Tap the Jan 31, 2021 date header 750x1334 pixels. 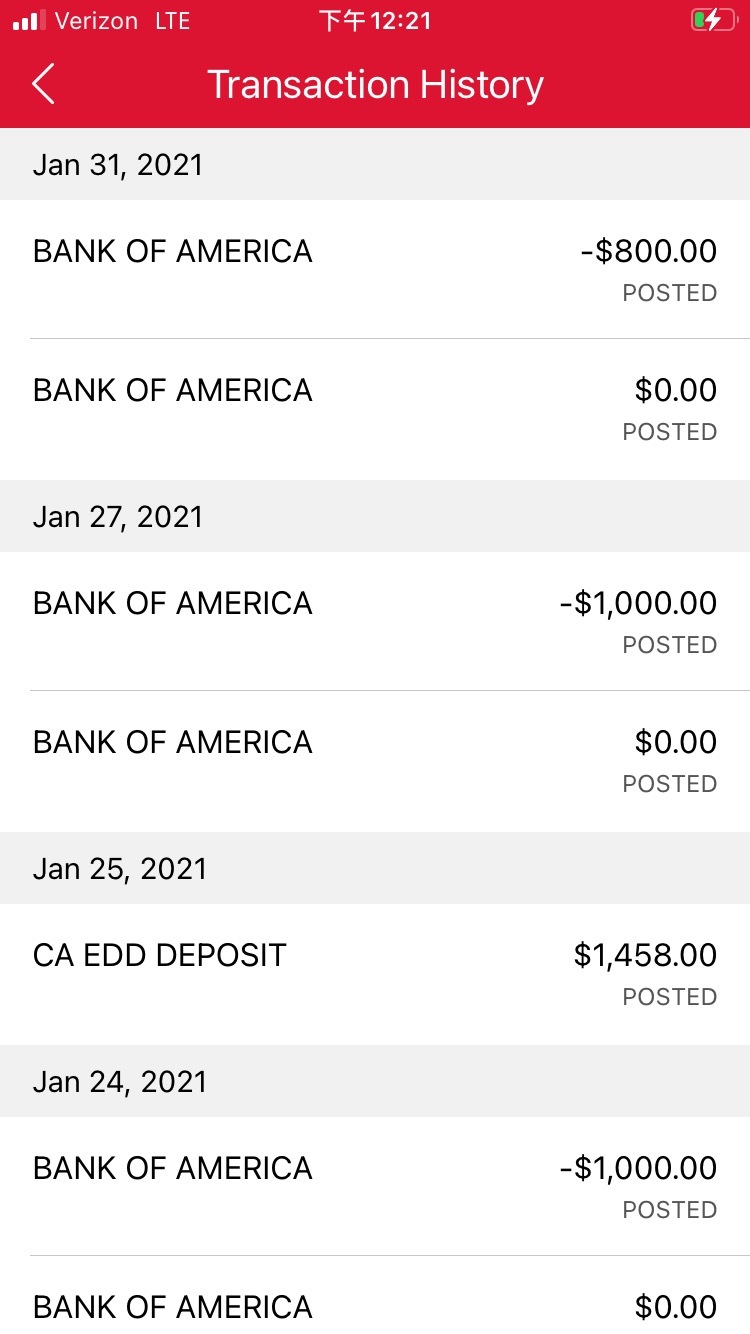118,164
